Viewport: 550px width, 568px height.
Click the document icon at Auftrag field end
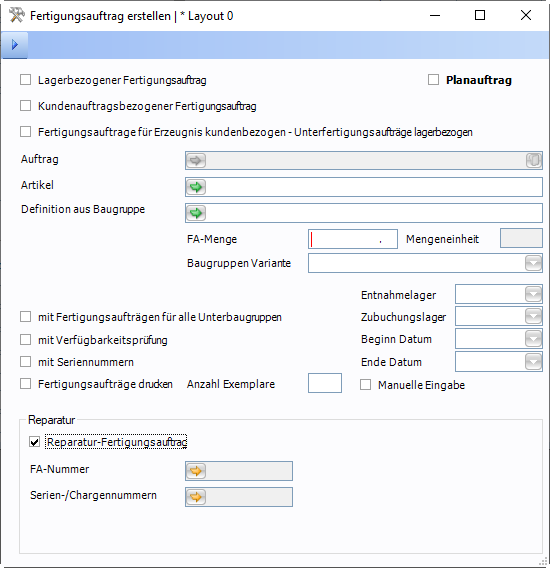pos(533,160)
